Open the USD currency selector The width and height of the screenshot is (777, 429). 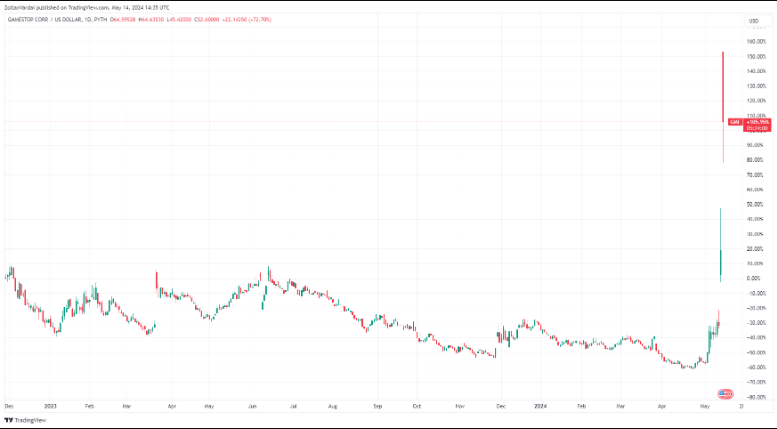point(752,20)
